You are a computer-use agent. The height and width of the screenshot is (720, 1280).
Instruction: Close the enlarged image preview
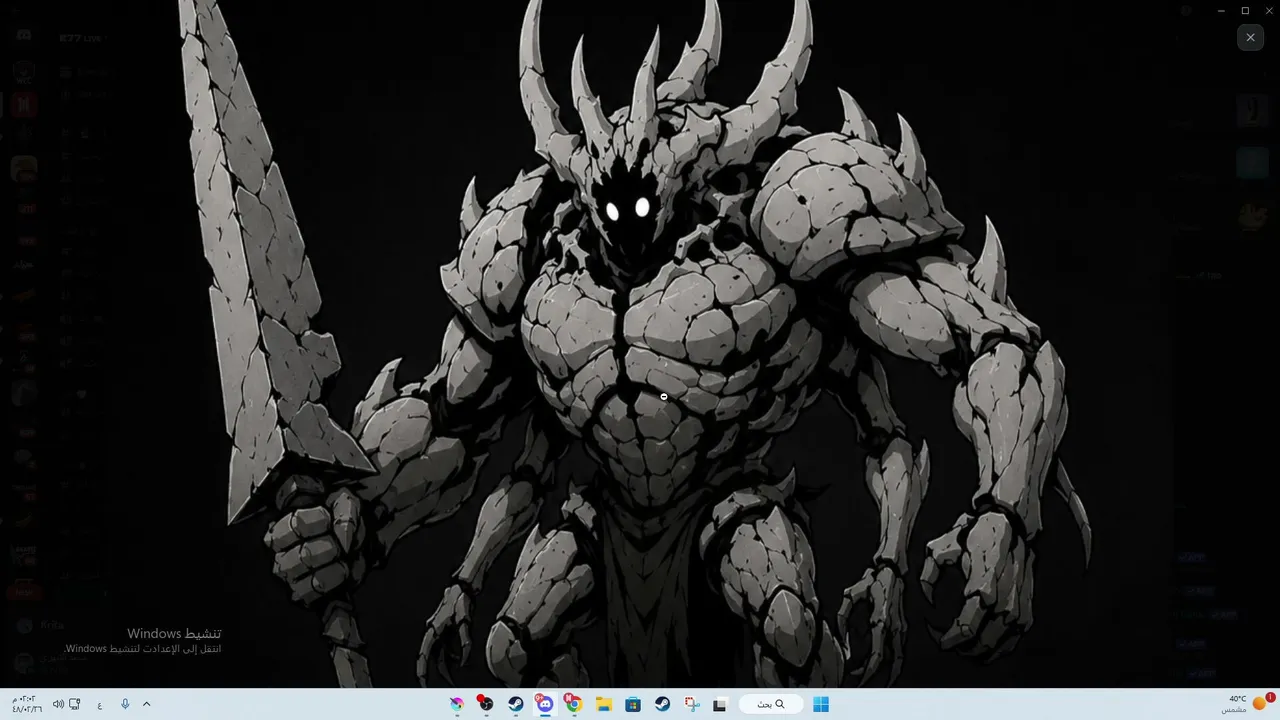pos(1250,38)
